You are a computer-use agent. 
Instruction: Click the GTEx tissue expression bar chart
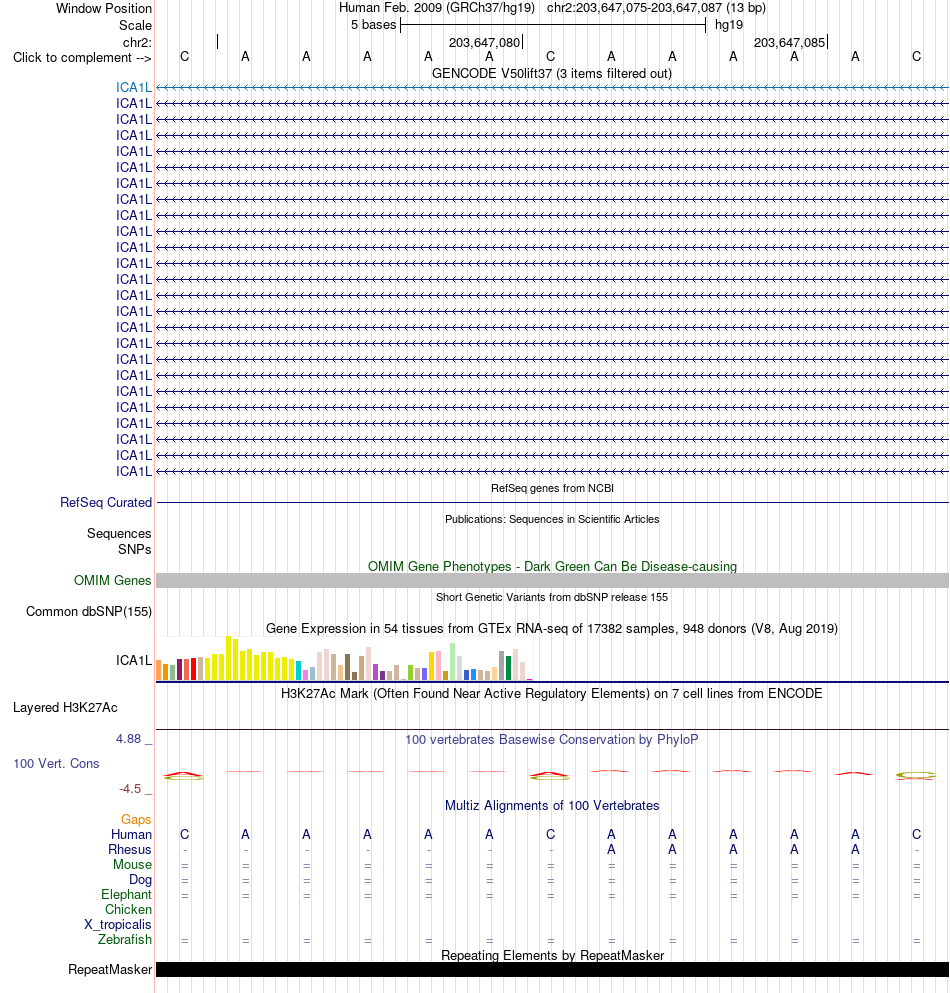(345, 659)
